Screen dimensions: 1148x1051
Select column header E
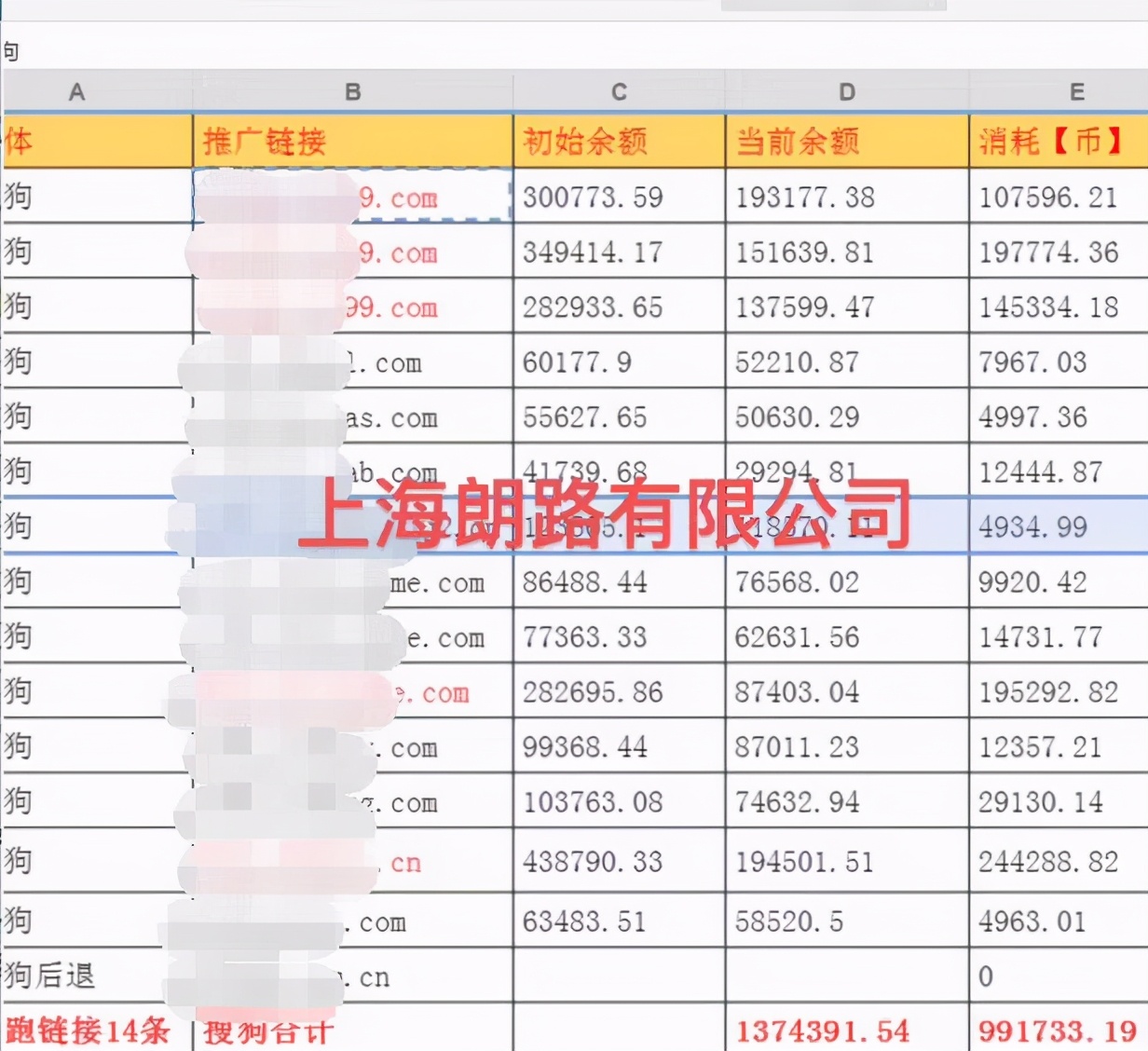[x=1076, y=91]
